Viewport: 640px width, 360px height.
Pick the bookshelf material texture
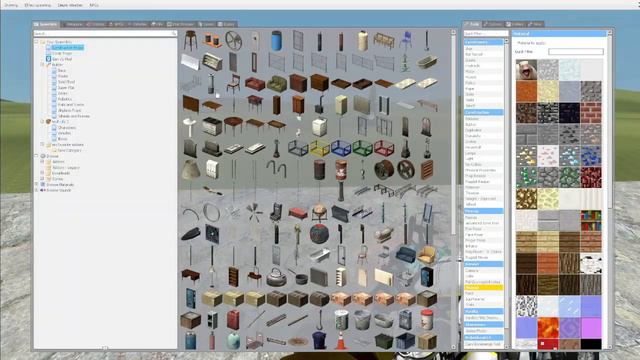coord(591,220)
